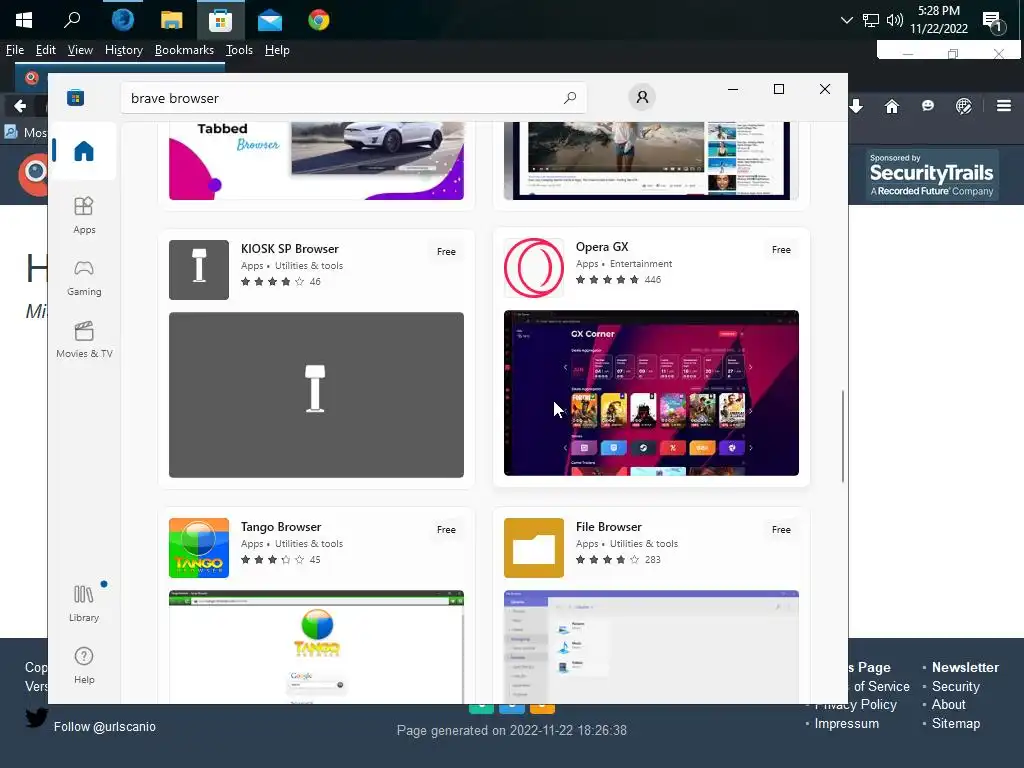Click the chat smiley icon in browser toolbar
This screenshot has height=768, width=1024.
click(x=927, y=106)
